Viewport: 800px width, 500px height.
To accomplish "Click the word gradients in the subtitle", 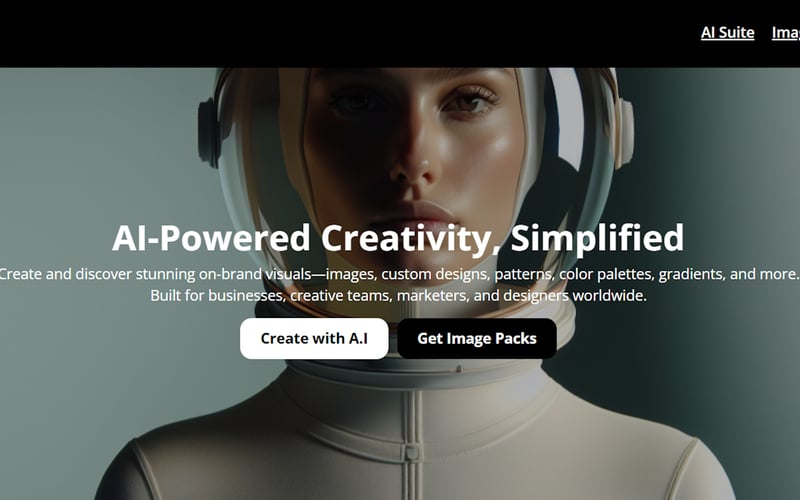I will [692, 274].
